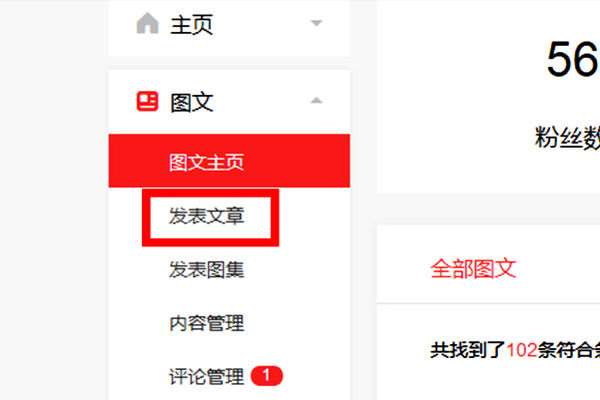Click the 粉丝数 label under the number
Screen dimensions: 600x400
[x=567, y=137]
